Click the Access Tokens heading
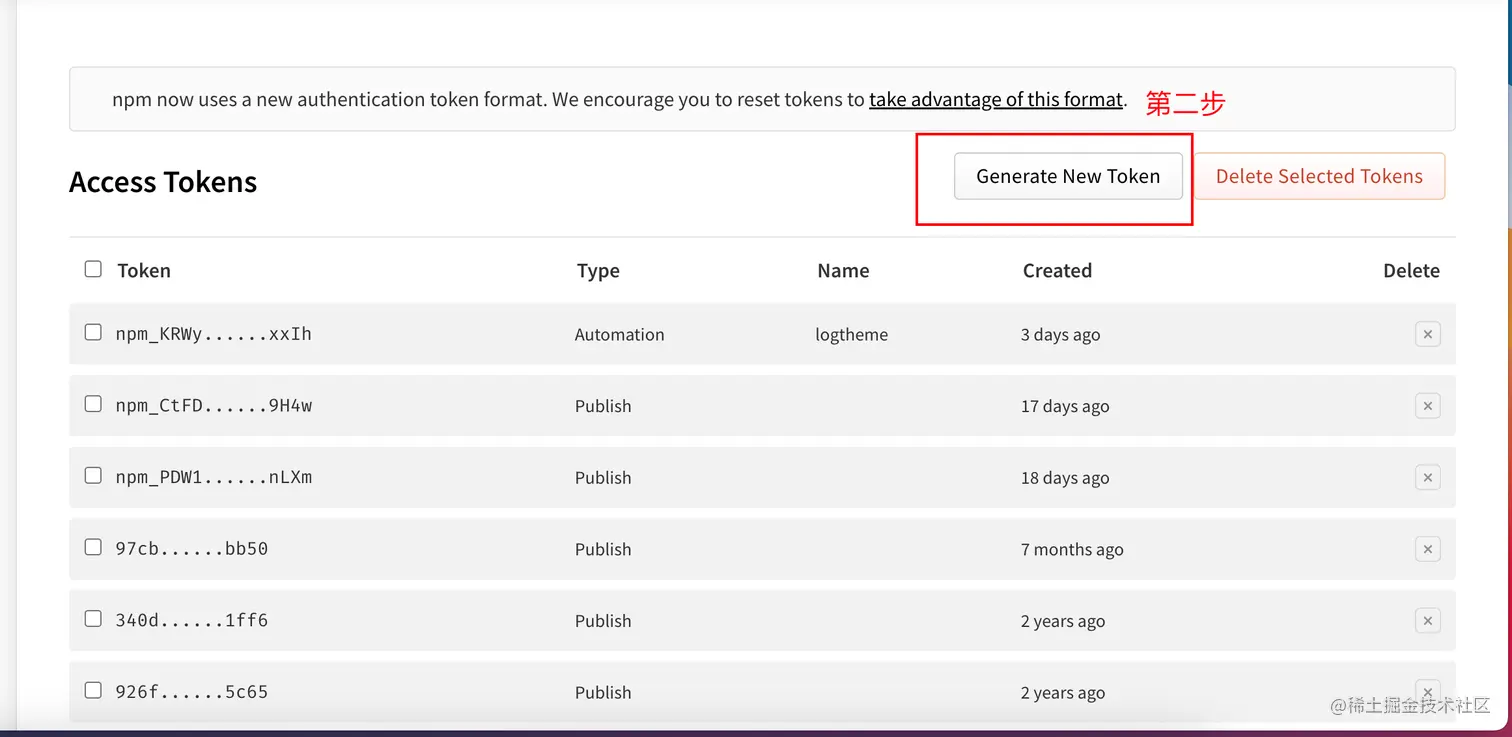The image size is (1512, 737). tap(163, 182)
